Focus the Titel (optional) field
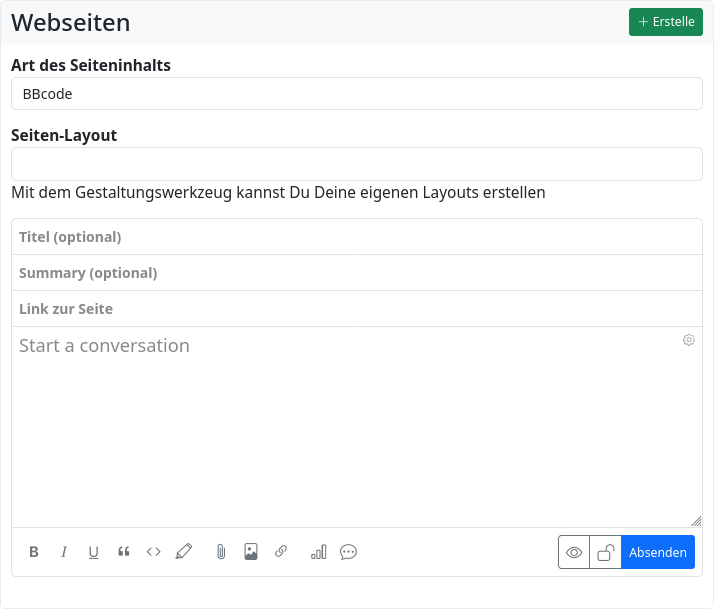Viewport: 714px width, 609px height. 357,237
